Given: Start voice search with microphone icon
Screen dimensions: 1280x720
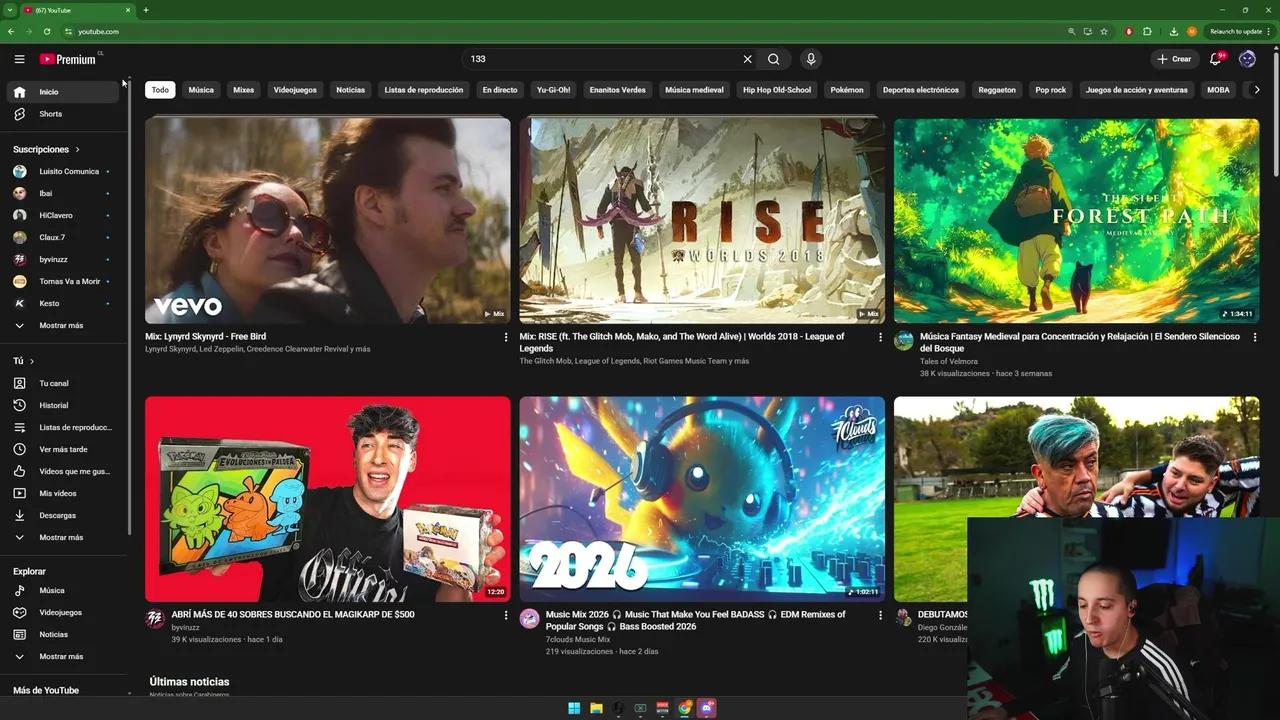Looking at the screenshot, I should pyautogui.click(x=811, y=59).
